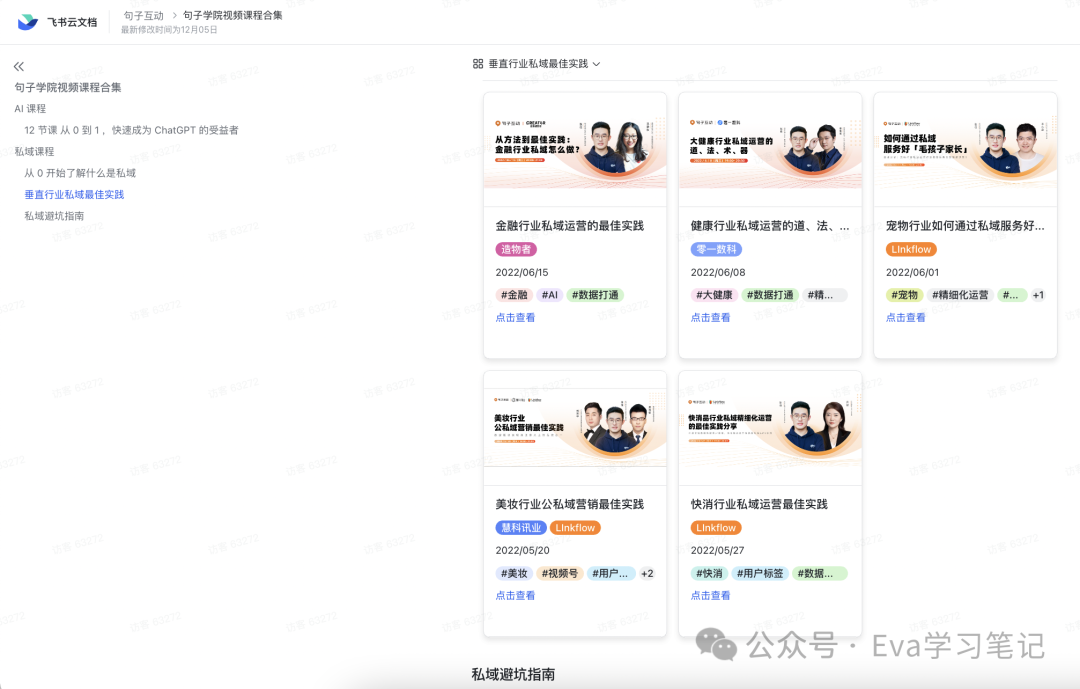Open the 美妆行业公私域营销 card cover image
Image resolution: width=1080 pixels, height=689 pixels.
pos(575,419)
